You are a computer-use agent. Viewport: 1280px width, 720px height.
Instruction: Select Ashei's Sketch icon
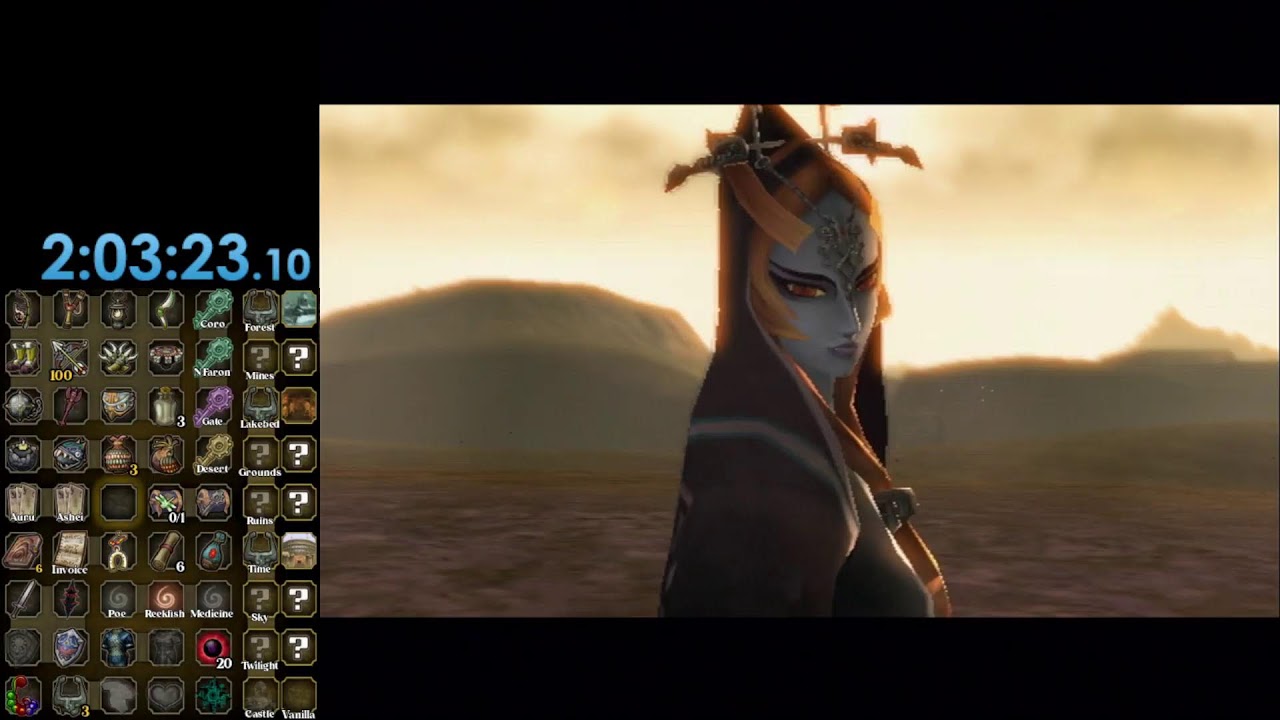70,502
